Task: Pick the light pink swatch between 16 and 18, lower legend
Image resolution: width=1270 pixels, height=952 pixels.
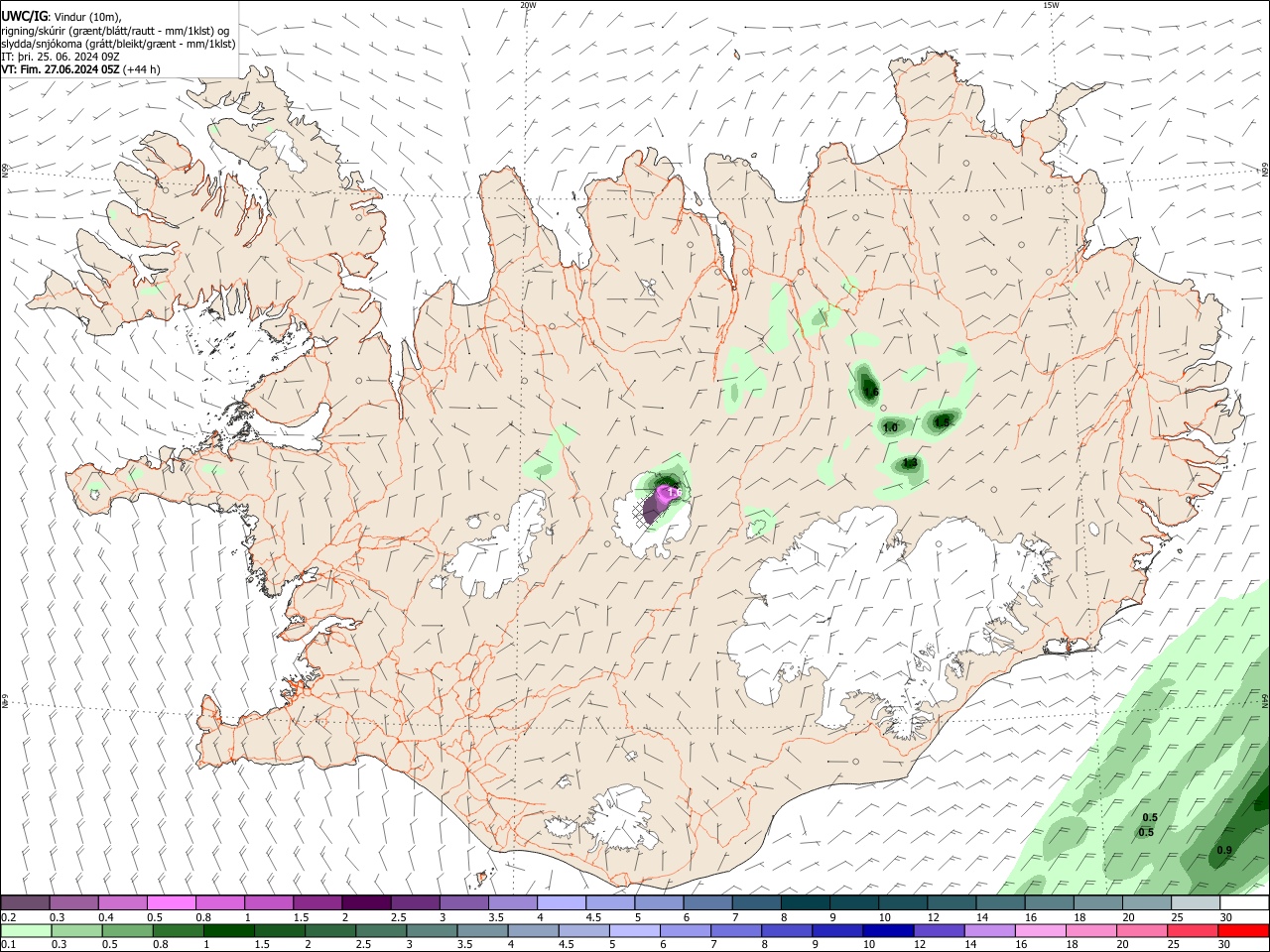Action: pyautogui.click(x=1041, y=931)
